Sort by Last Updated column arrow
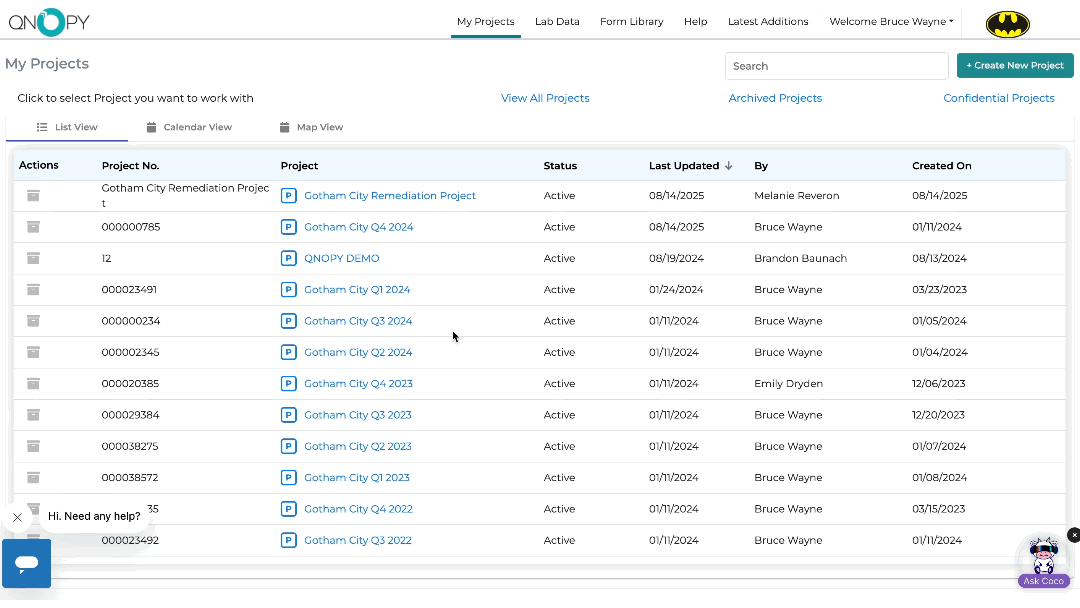The image size is (1080, 608). [x=729, y=165]
